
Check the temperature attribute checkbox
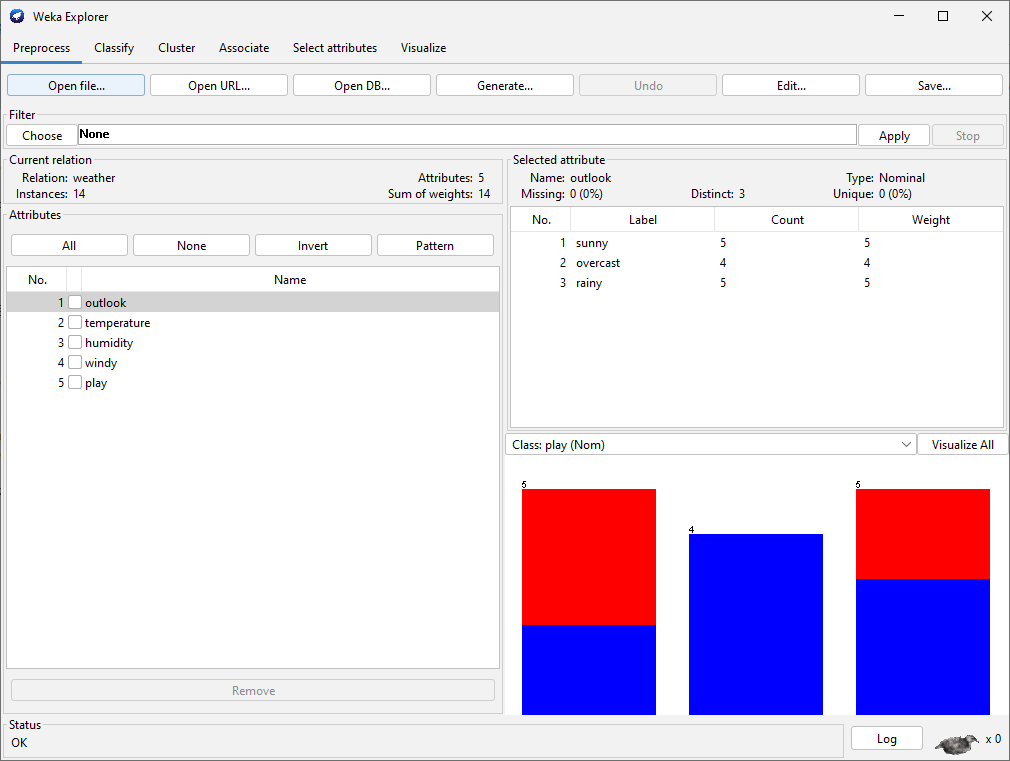tap(75, 322)
